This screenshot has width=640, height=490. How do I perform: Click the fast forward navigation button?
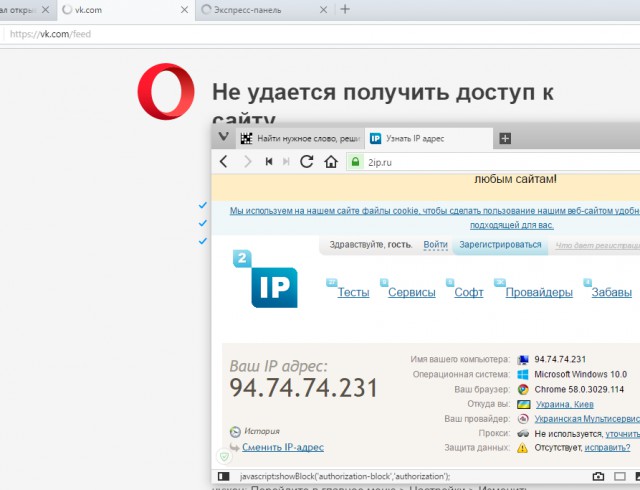286,162
